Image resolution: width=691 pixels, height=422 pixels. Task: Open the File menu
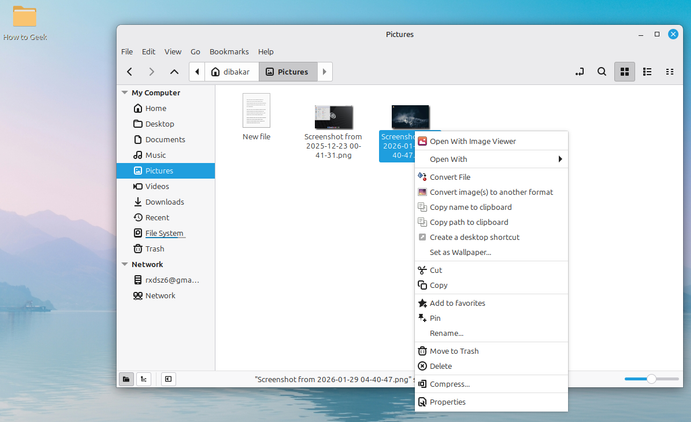(x=127, y=52)
